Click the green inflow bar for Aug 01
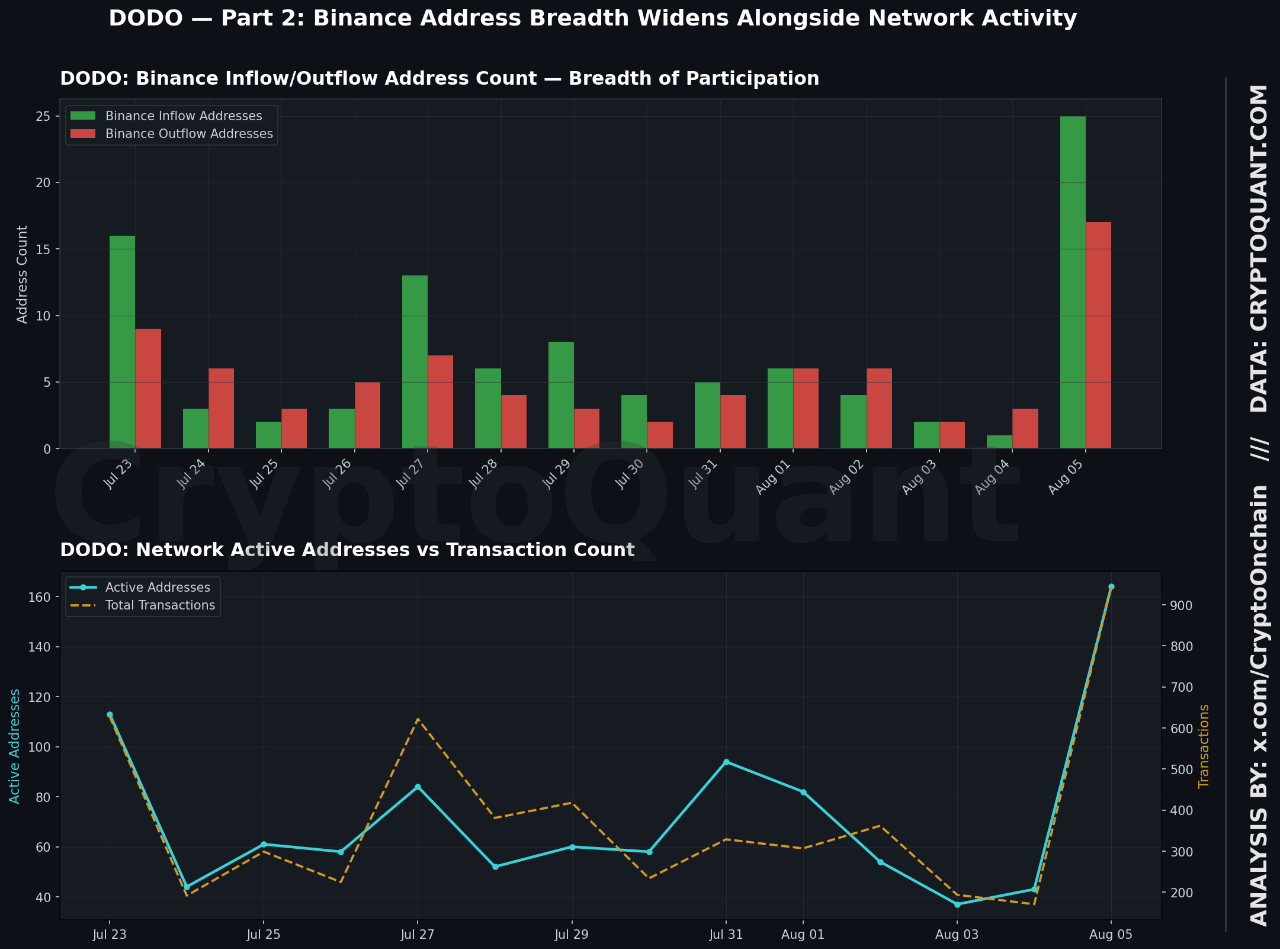The image size is (1280, 949). (780, 408)
